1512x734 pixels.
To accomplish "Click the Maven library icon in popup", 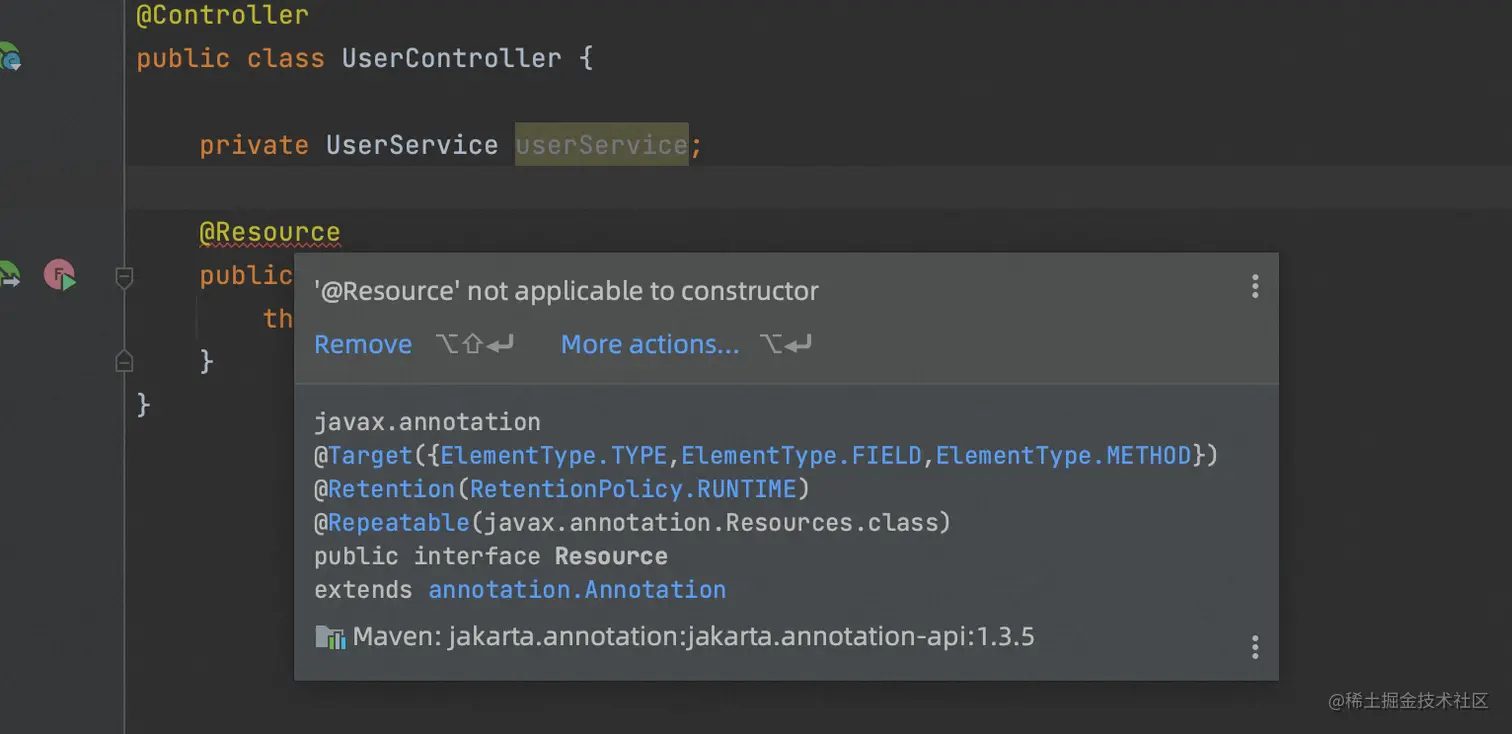I will 330,637.
